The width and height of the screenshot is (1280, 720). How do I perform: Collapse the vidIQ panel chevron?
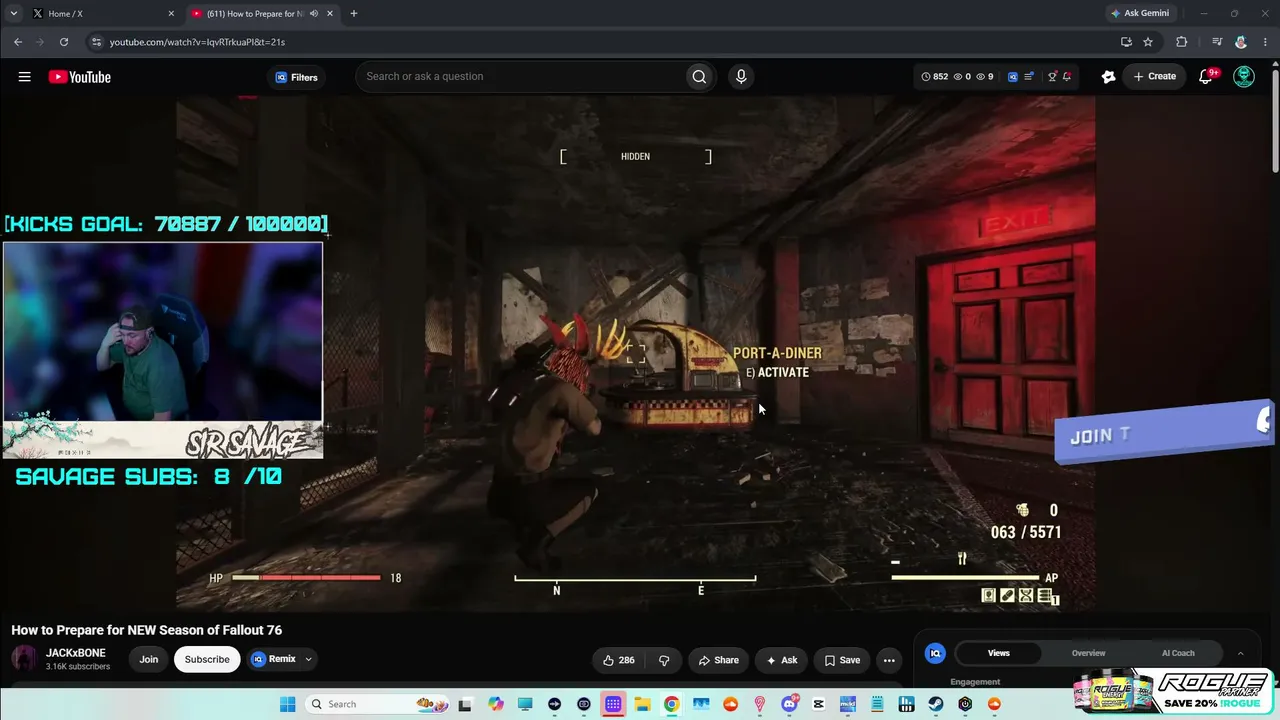pos(1240,653)
